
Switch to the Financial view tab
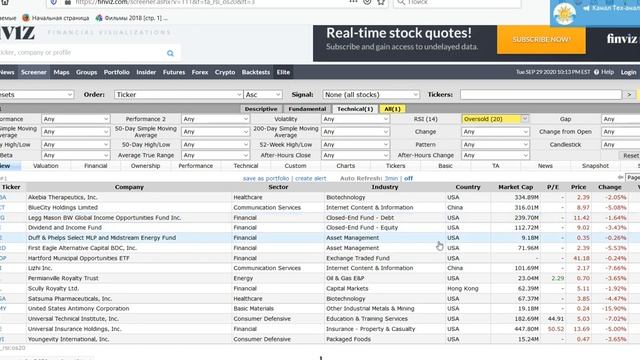click(96, 166)
